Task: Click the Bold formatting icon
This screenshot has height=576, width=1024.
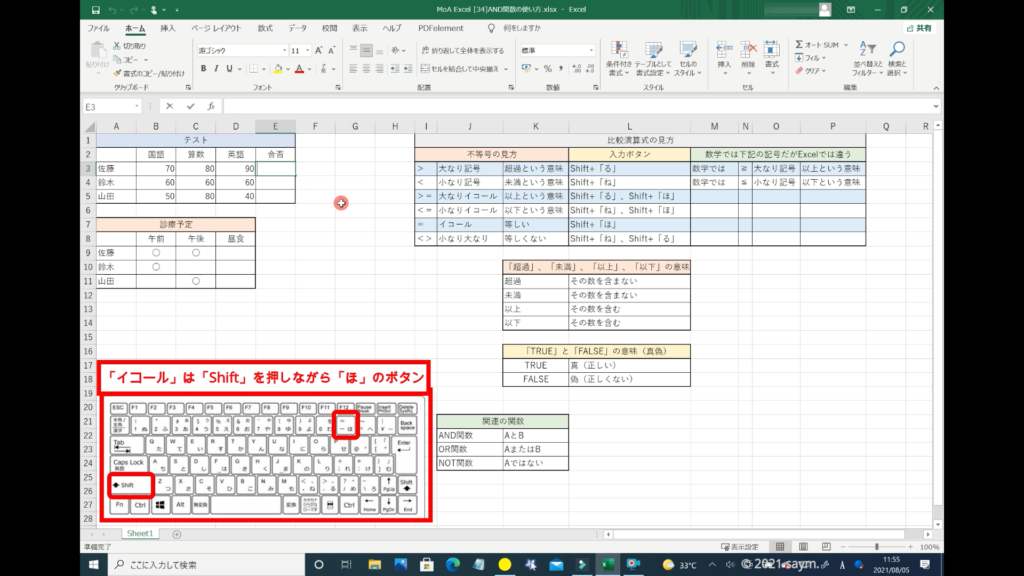Action: [203, 69]
